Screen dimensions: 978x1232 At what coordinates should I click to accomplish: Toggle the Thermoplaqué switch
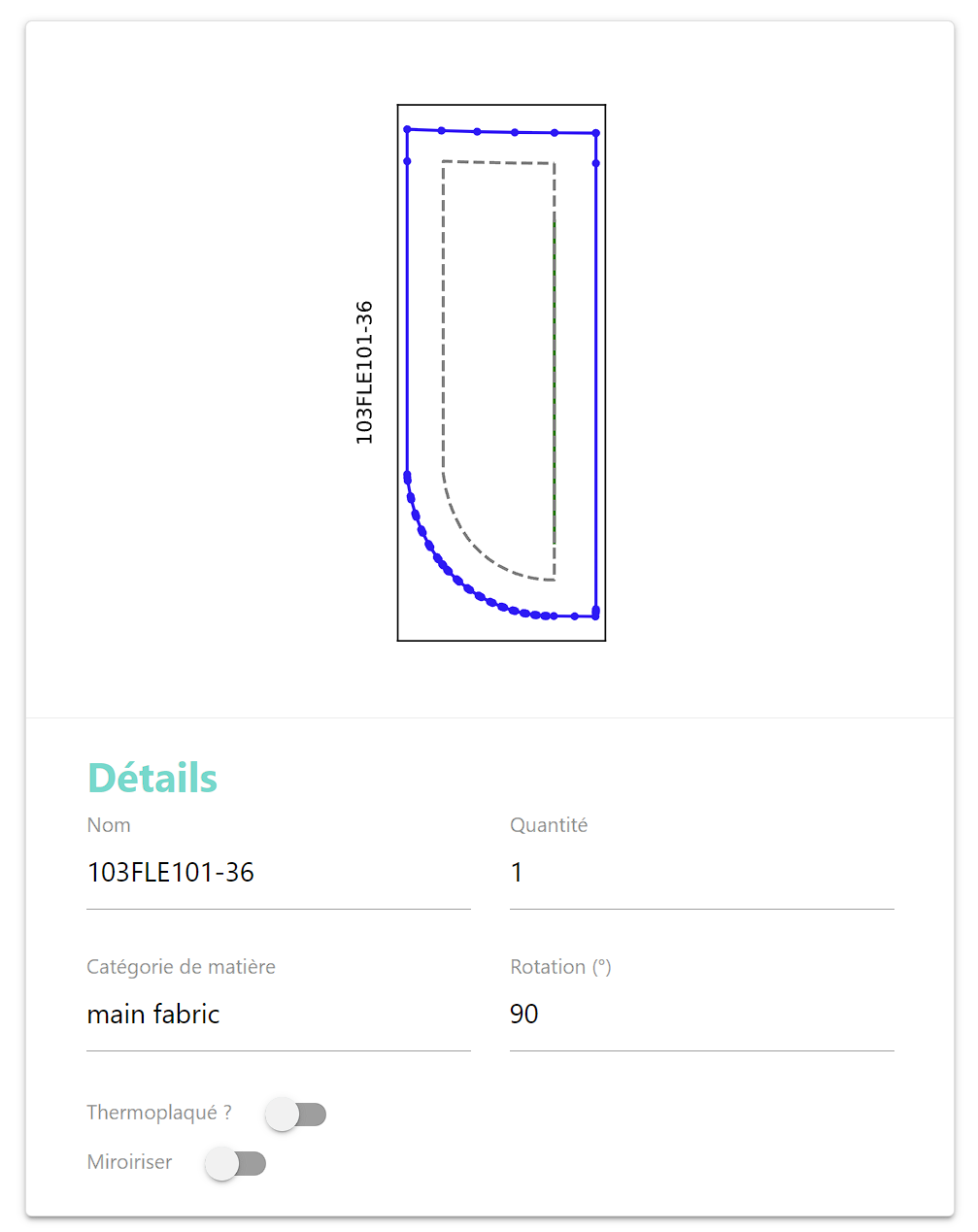(295, 1114)
